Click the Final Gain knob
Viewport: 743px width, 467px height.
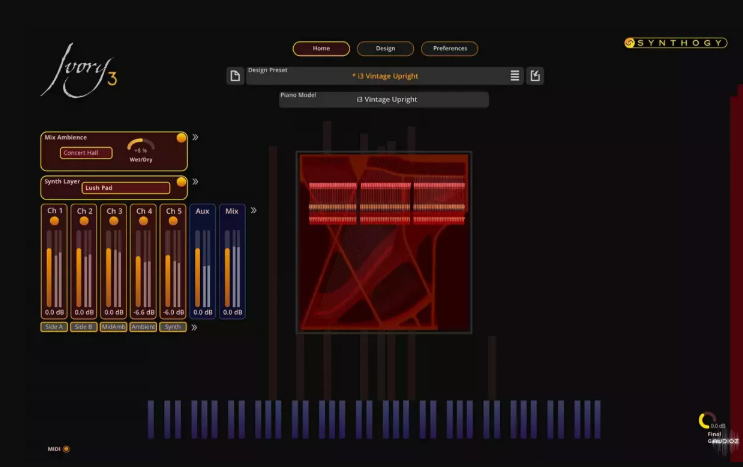[707, 421]
